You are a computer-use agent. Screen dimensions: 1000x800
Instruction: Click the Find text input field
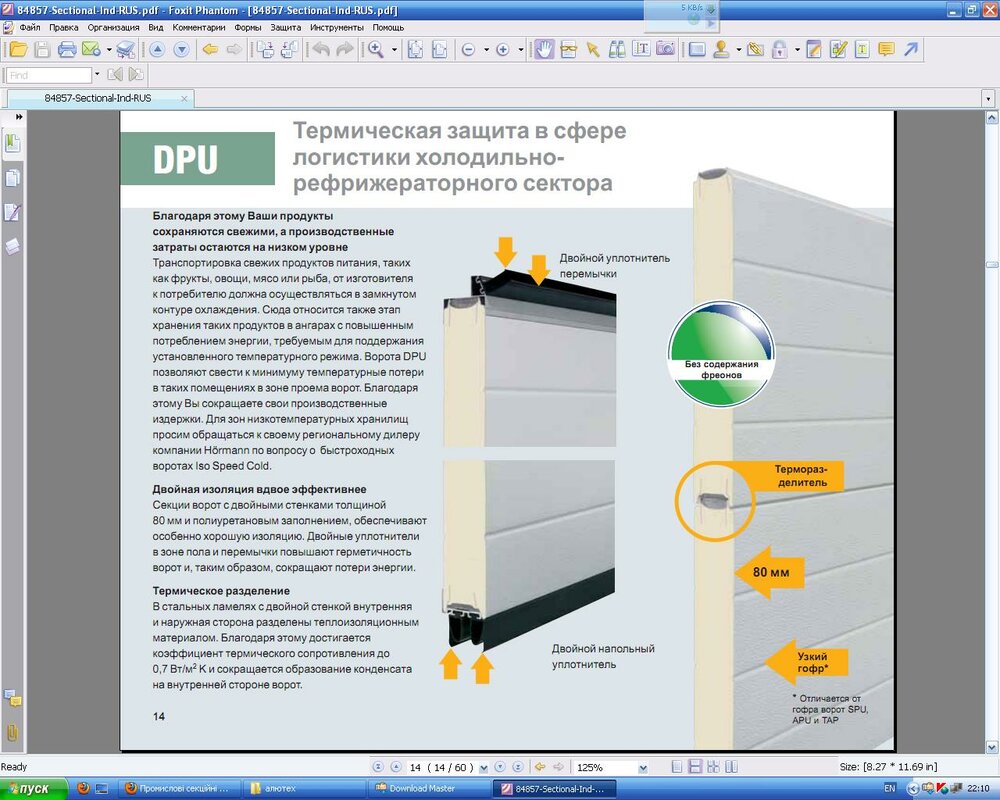click(49, 75)
